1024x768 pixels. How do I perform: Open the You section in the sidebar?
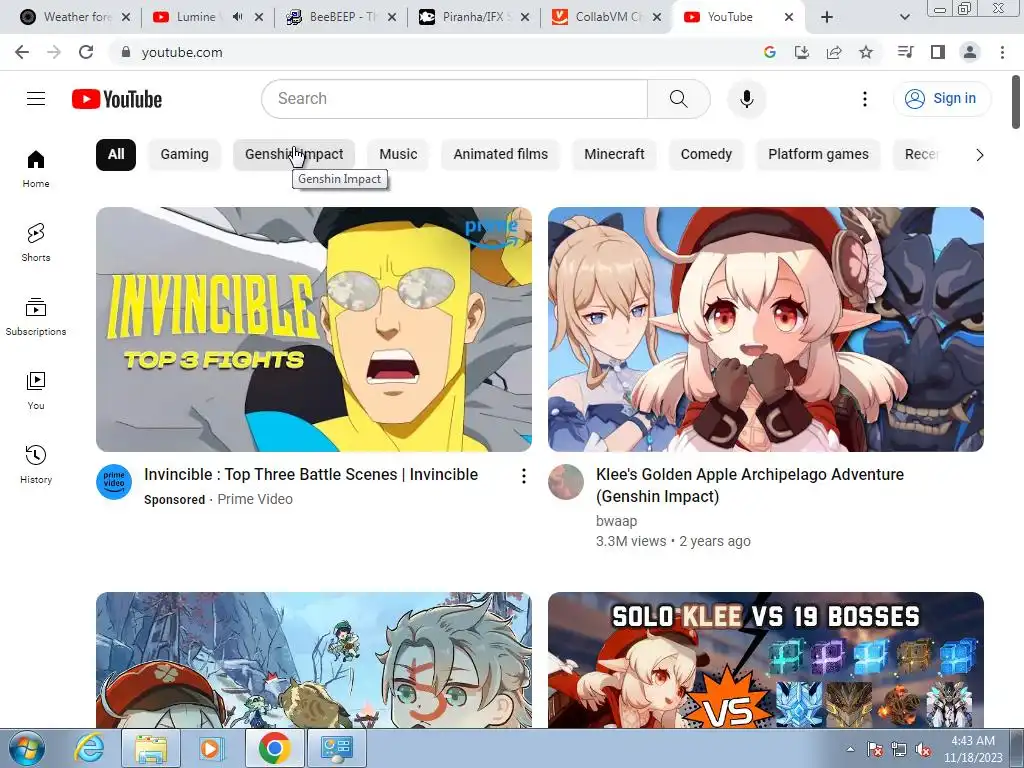pyautogui.click(x=36, y=391)
